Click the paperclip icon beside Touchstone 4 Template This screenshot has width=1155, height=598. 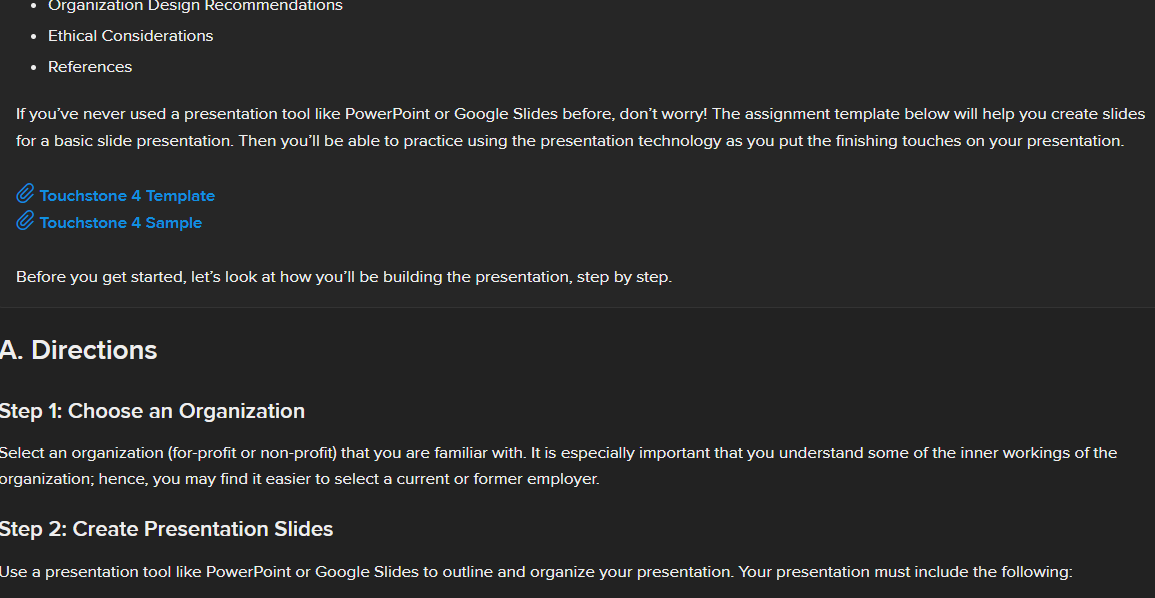25,194
